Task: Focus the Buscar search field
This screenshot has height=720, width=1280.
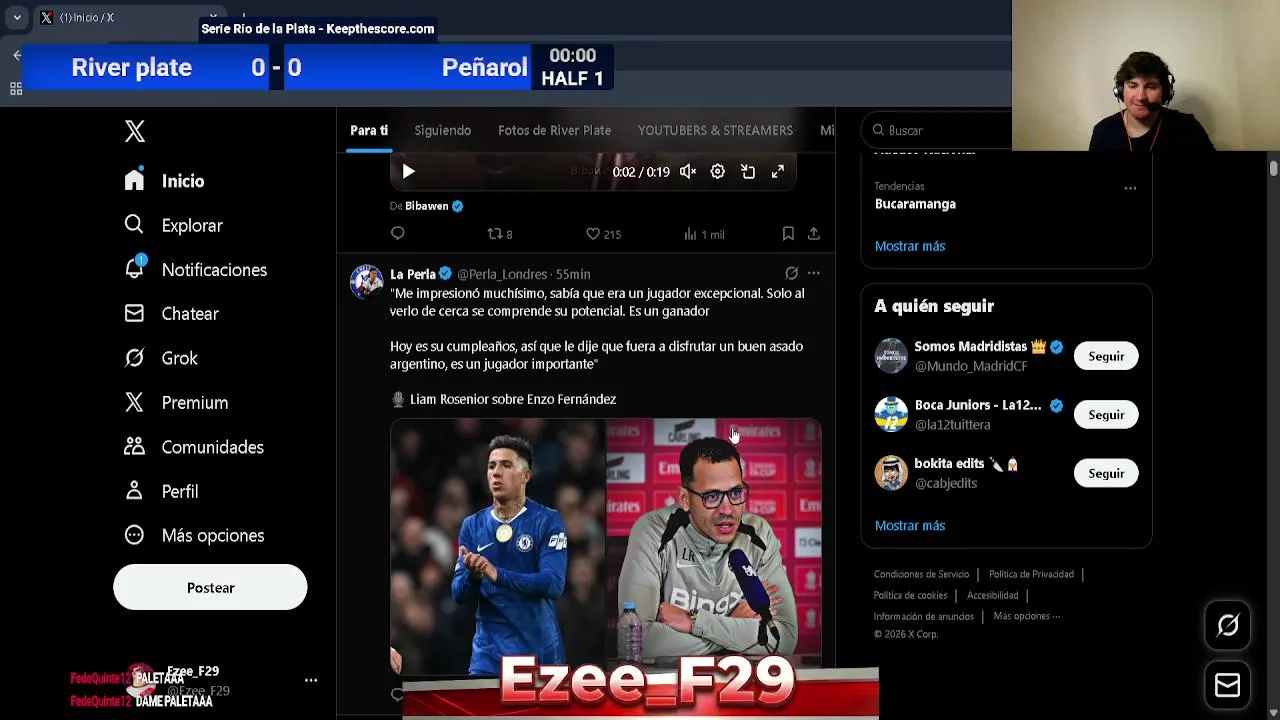Action: tap(936, 130)
